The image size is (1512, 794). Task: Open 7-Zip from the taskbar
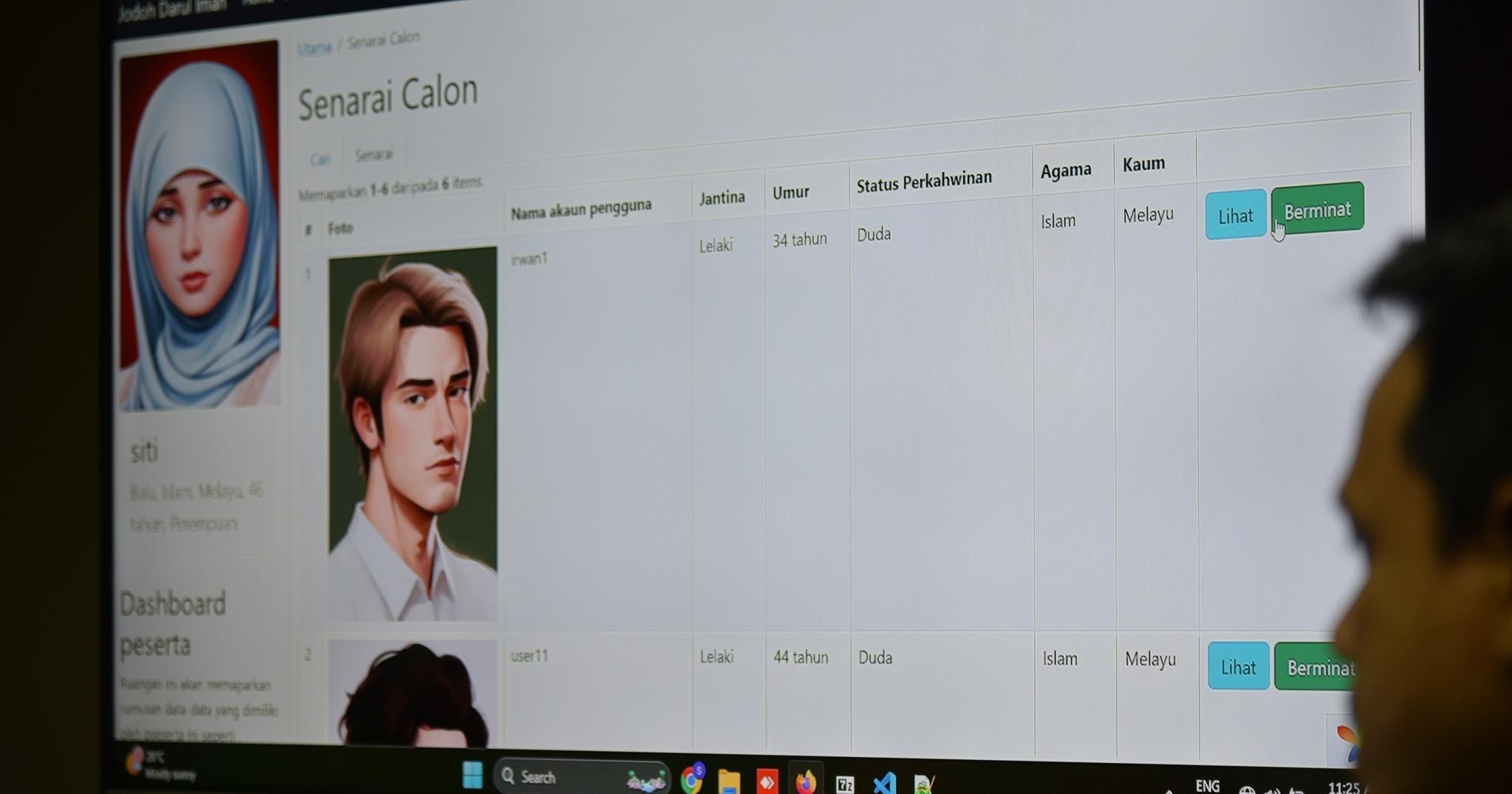[845, 784]
